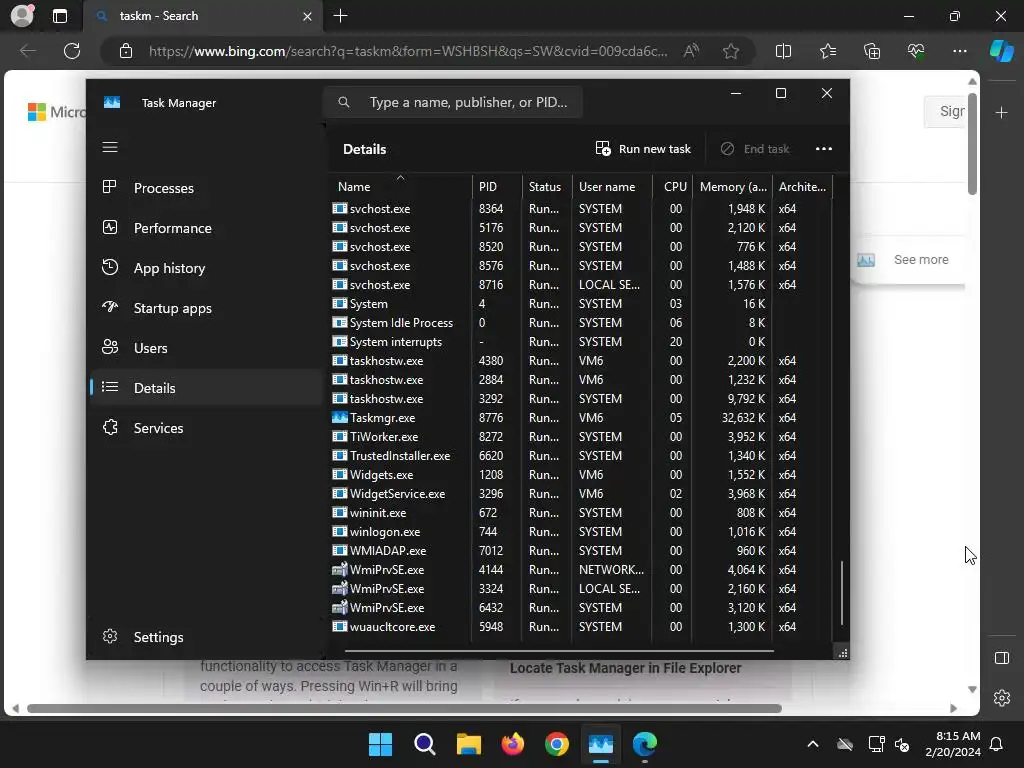Sort by CPU column header
The image size is (1024, 768).
673,187
